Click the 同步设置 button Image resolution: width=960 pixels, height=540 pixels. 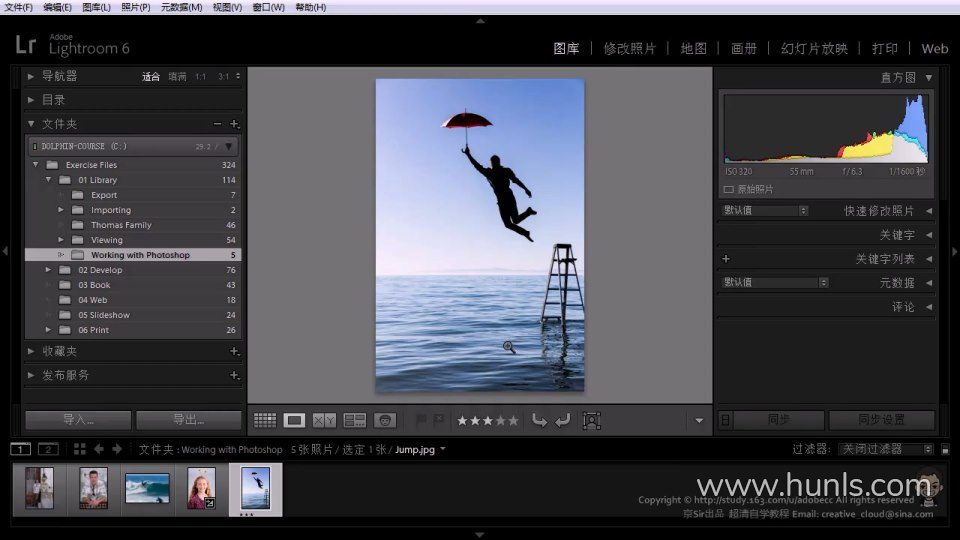click(x=881, y=420)
